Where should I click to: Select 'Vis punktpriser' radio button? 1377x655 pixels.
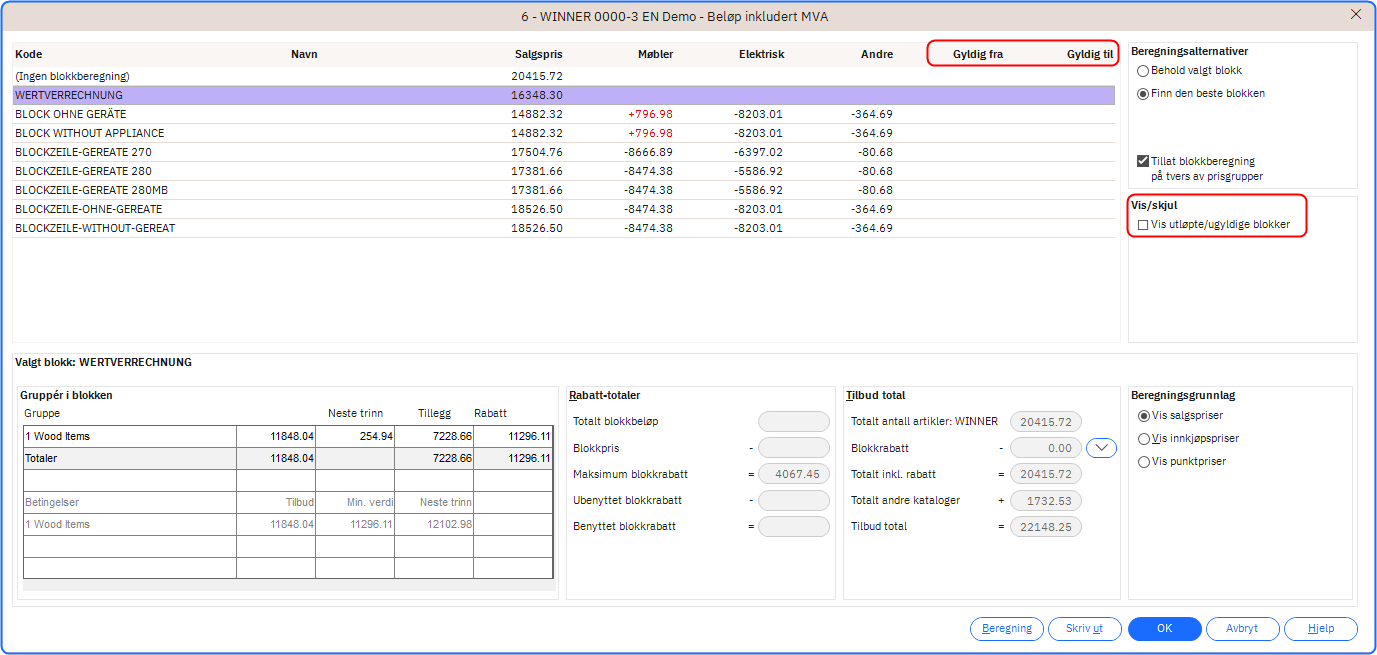pyautogui.click(x=1144, y=462)
